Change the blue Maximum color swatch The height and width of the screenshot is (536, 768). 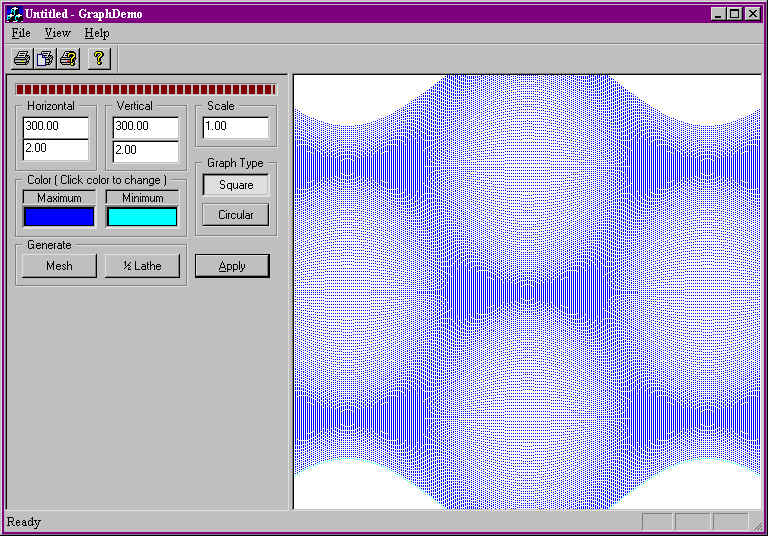pyautogui.click(x=59, y=216)
